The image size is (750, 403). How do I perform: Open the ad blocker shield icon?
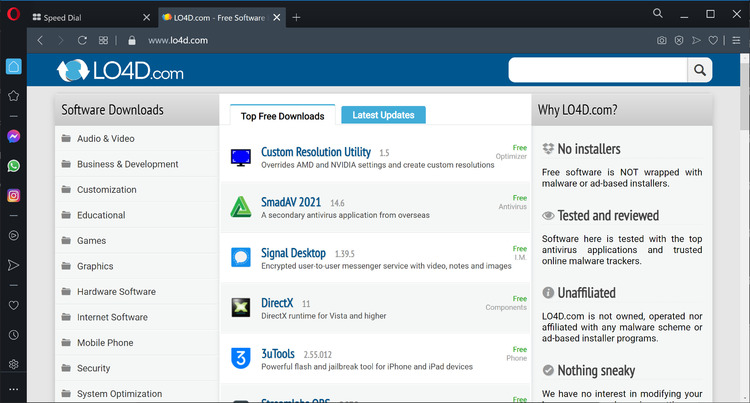point(679,41)
